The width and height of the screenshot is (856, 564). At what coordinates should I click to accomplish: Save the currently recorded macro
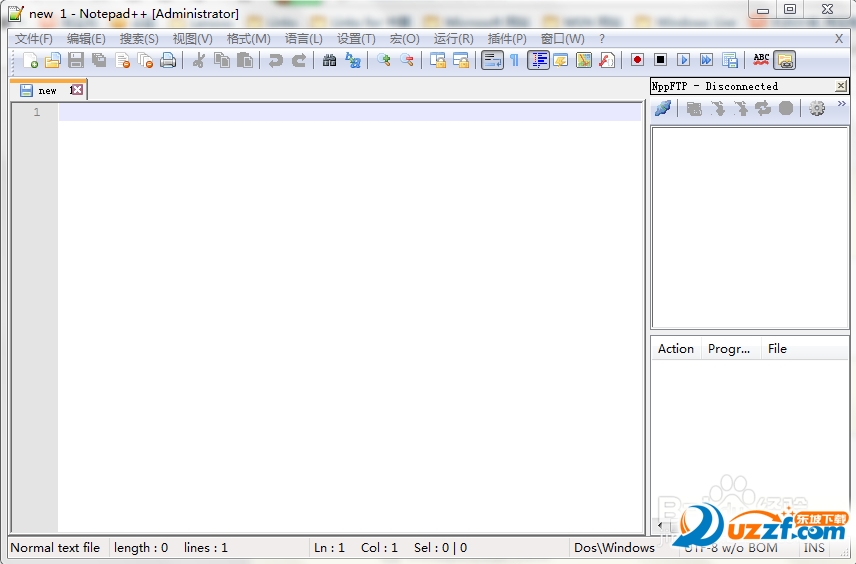click(x=729, y=60)
